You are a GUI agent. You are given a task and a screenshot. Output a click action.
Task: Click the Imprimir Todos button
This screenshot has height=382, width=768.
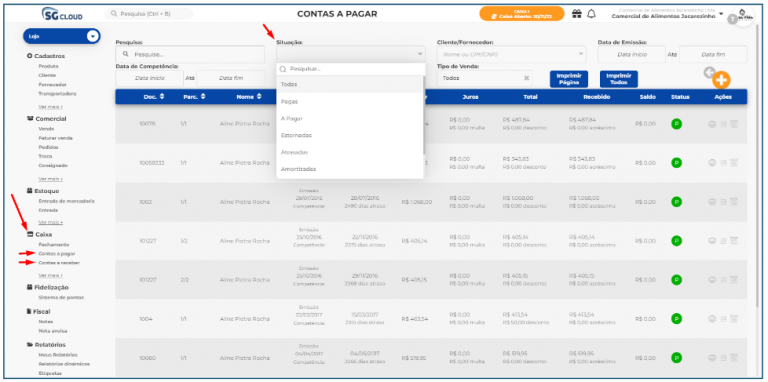[619, 79]
